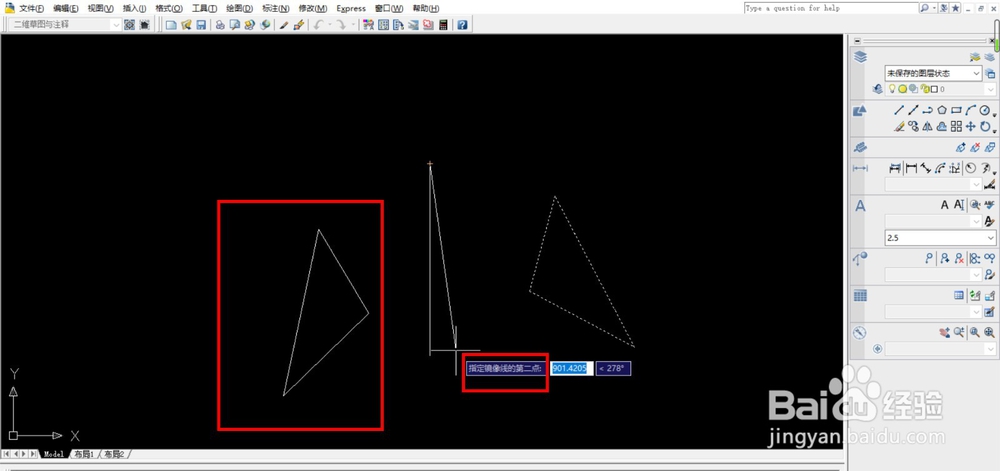1000x471 pixels.
Task: Open the 视图(V) menu
Action: click(x=100, y=8)
